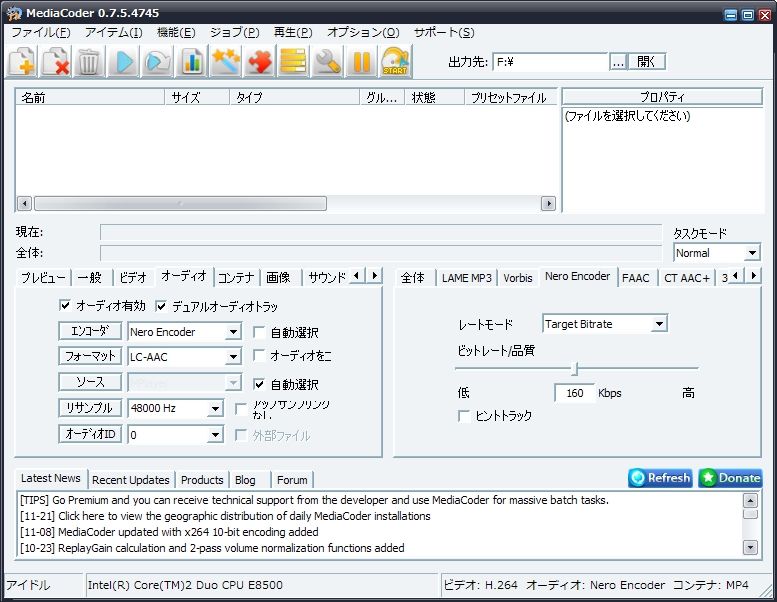The width and height of the screenshot is (777, 602).
Task: Click the orange Pause toolbar icon
Action: click(x=361, y=61)
